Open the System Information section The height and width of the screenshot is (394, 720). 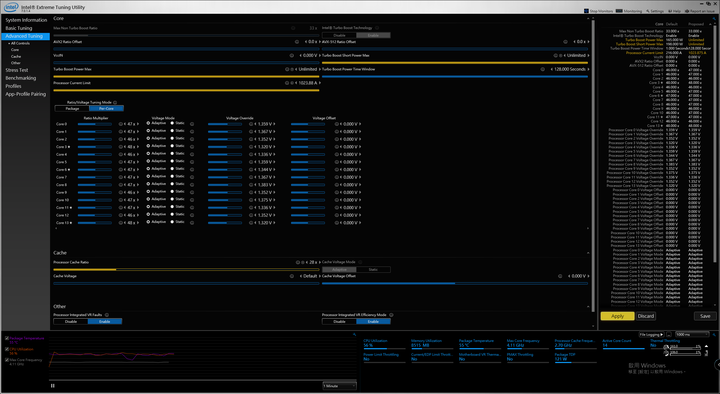pos(26,20)
